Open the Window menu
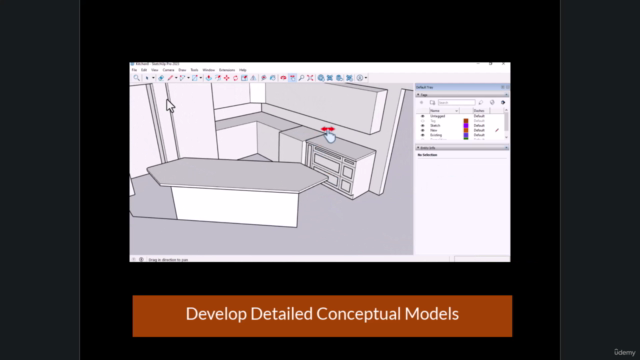The height and width of the screenshot is (360, 640). pos(209,70)
